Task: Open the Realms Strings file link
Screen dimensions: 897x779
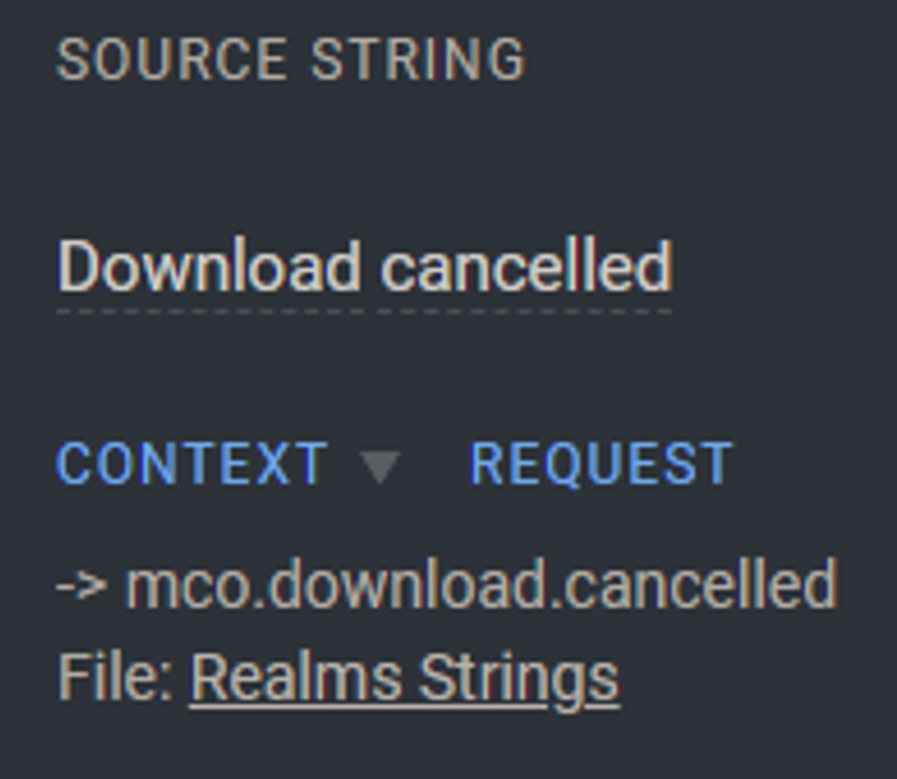Action: [404, 677]
